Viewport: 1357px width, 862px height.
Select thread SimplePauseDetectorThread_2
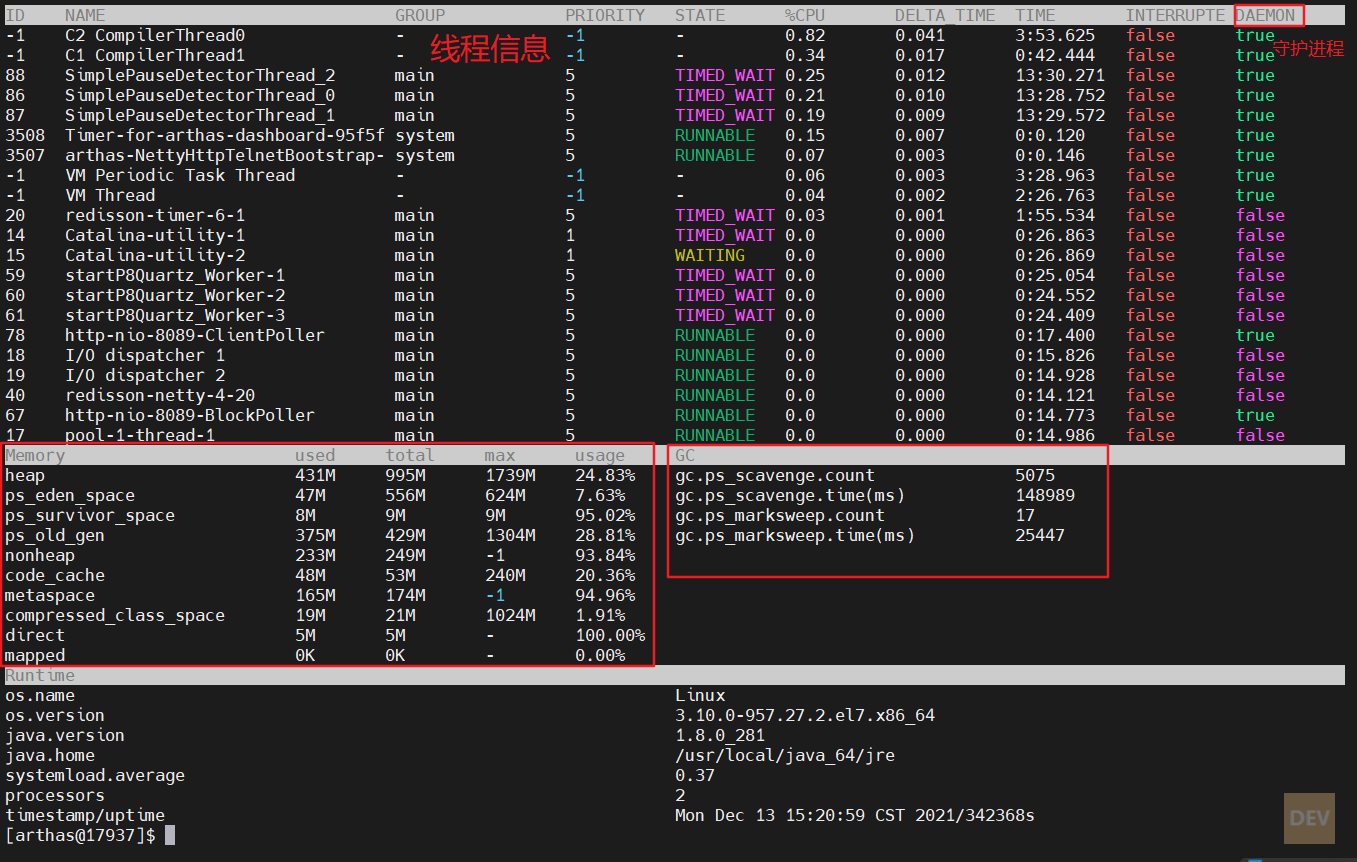200,75
